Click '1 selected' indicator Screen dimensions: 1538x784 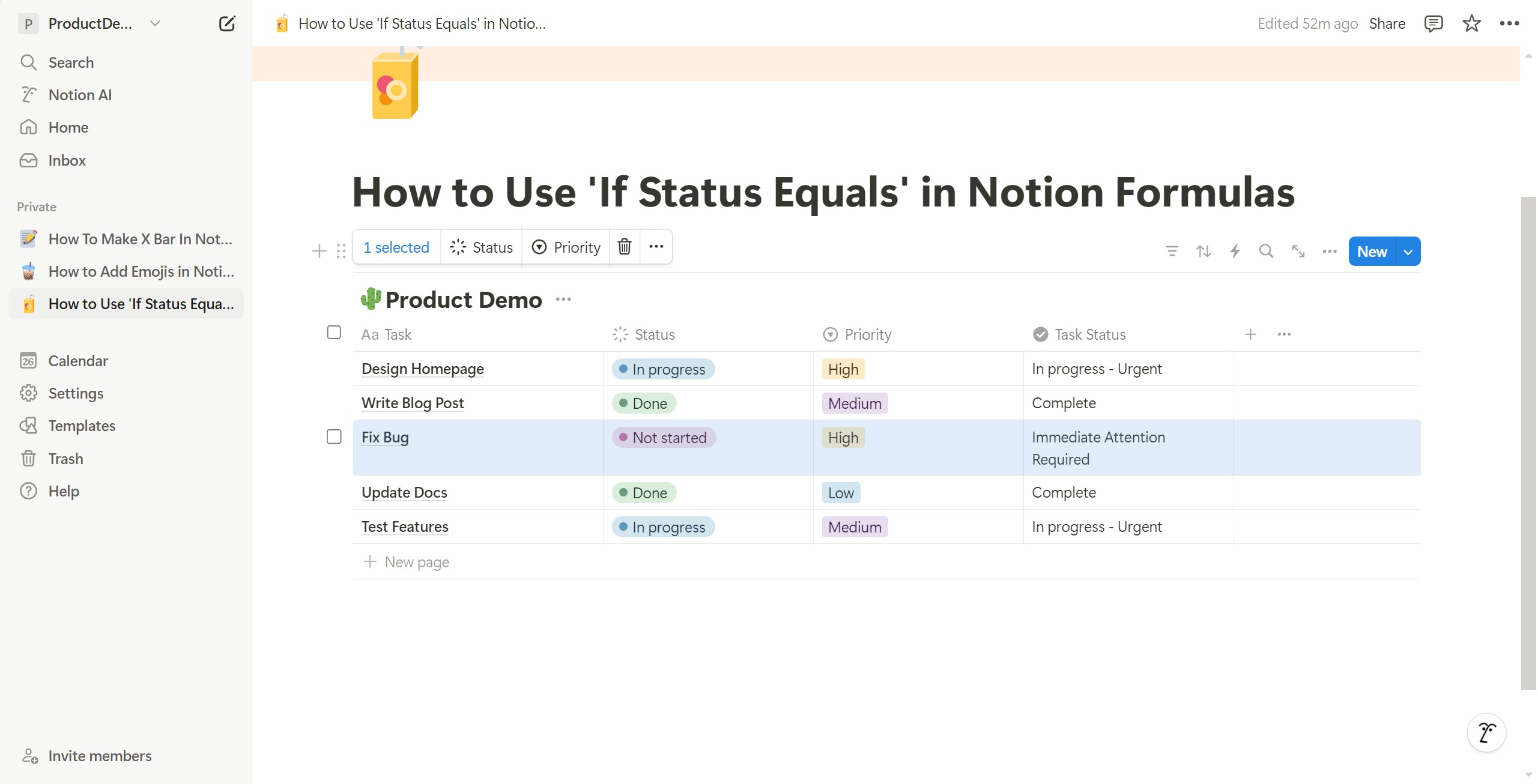pos(396,247)
